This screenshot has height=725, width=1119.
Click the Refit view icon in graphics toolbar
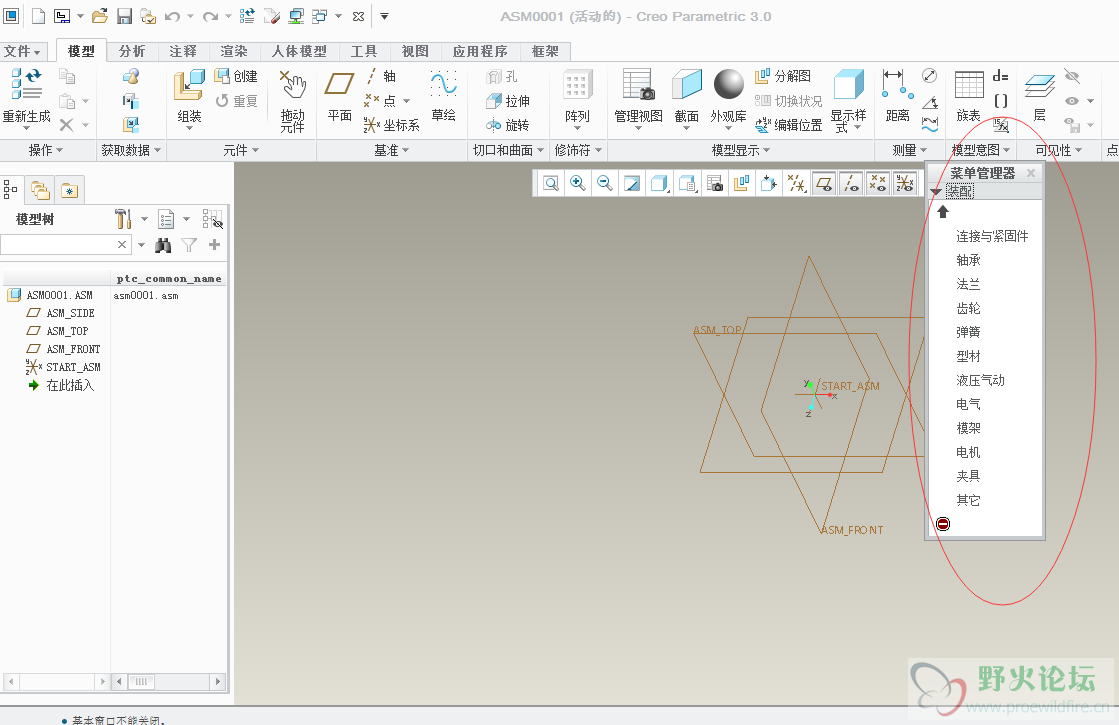point(551,183)
